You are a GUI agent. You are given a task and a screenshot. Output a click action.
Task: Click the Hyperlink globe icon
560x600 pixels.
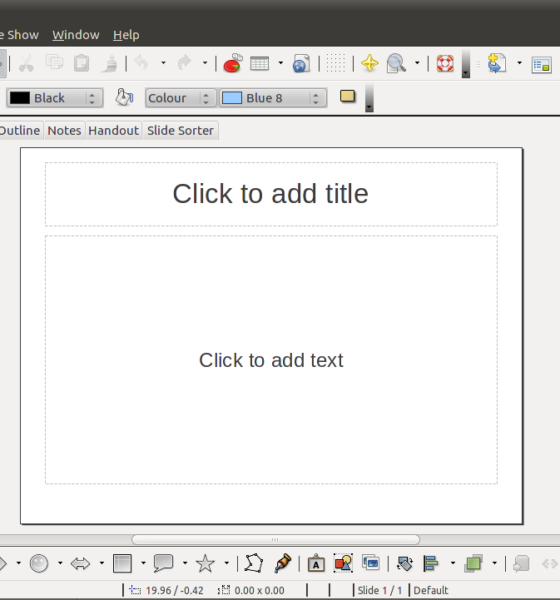point(301,64)
